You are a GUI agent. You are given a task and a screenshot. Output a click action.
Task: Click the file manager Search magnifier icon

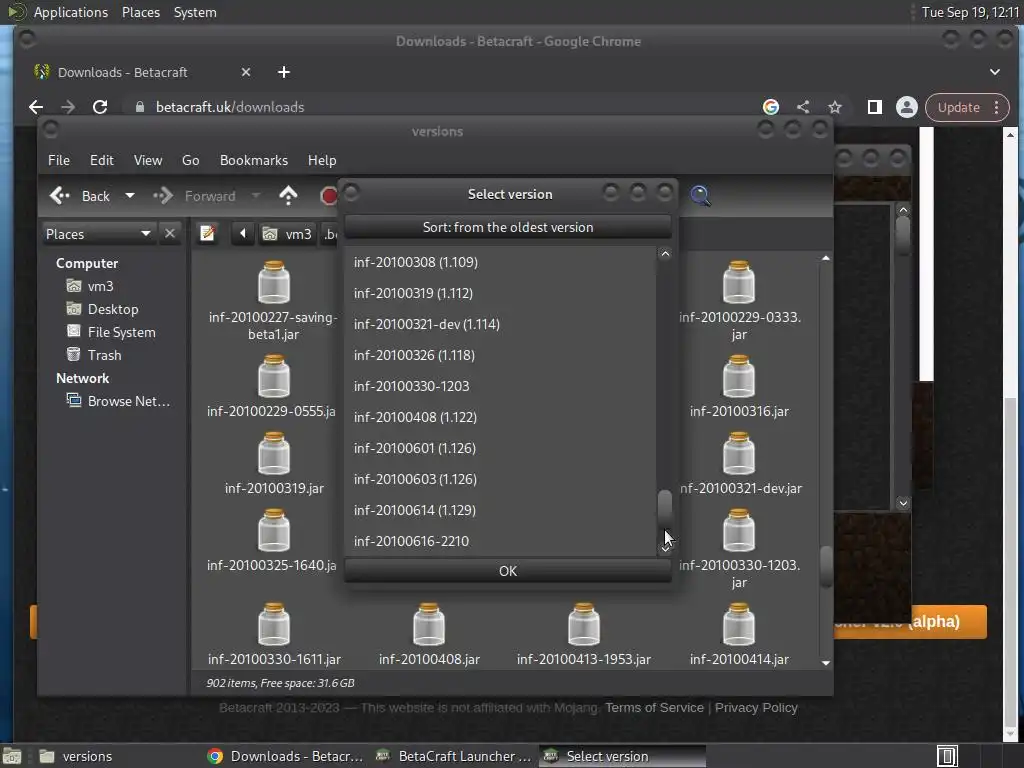pyautogui.click(x=700, y=195)
